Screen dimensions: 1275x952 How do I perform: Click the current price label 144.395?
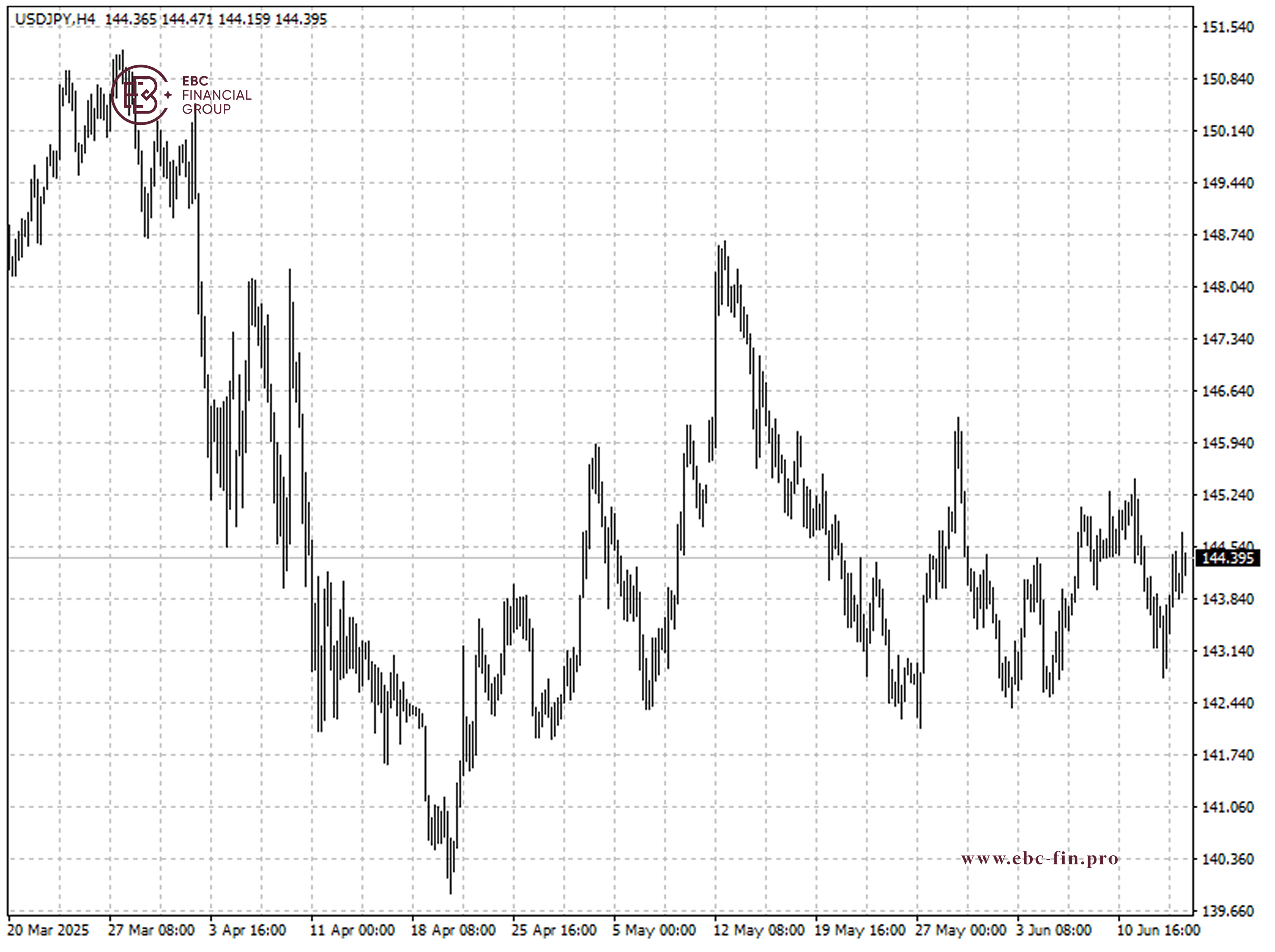[1228, 558]
